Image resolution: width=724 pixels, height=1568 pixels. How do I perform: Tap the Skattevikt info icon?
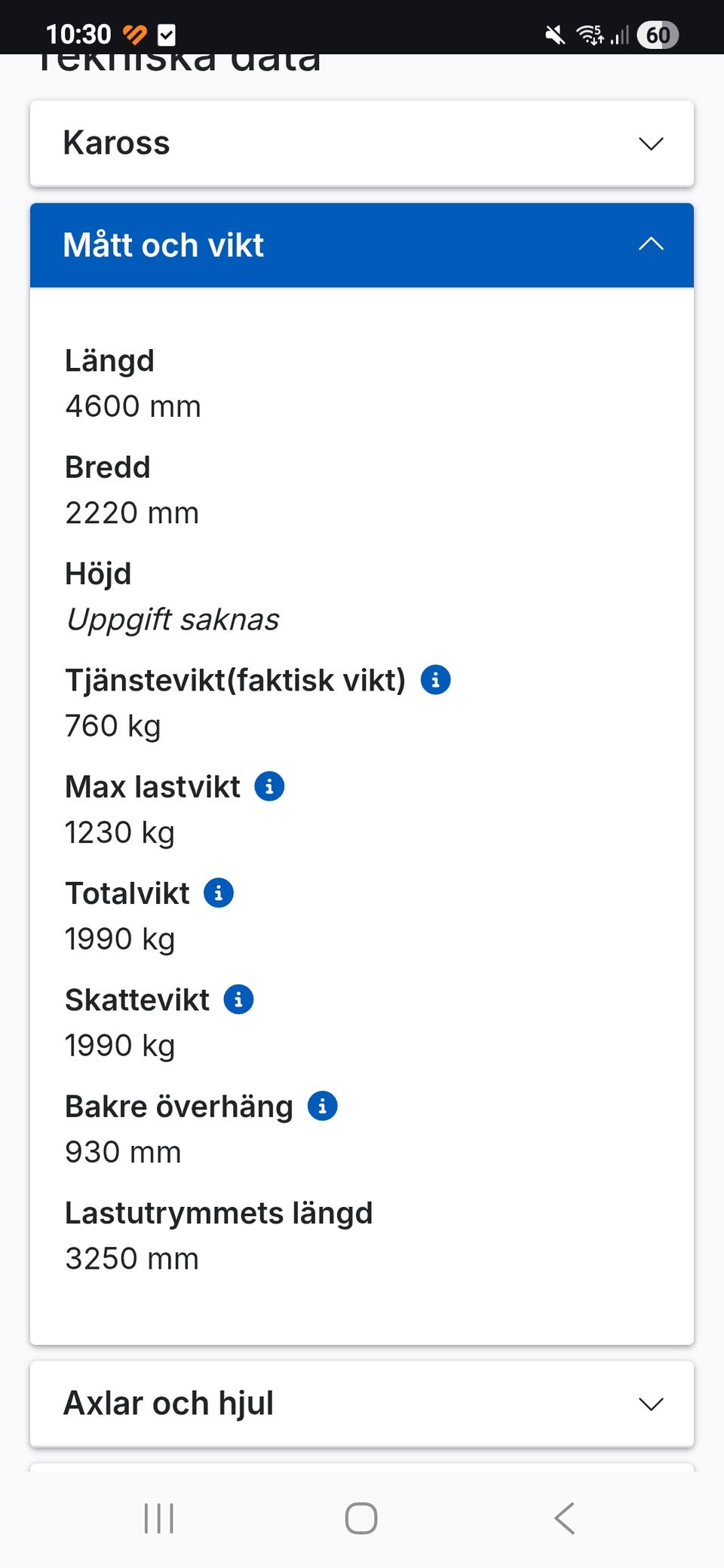(x=238, y=1000)
